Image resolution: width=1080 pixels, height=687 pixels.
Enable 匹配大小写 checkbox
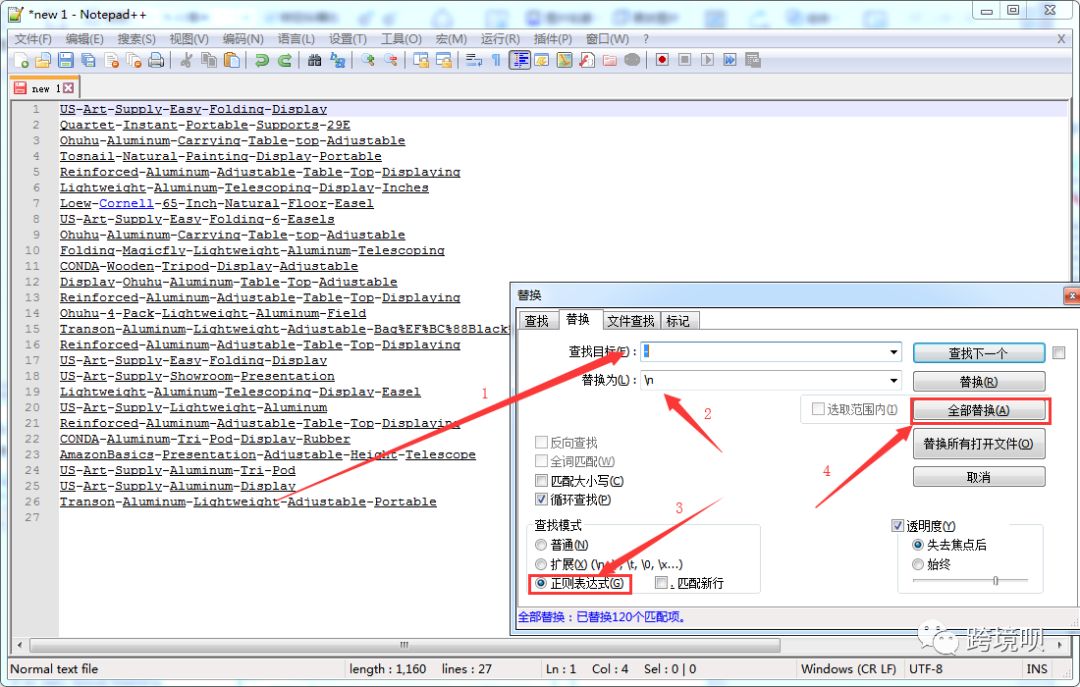tap(541, 481)
